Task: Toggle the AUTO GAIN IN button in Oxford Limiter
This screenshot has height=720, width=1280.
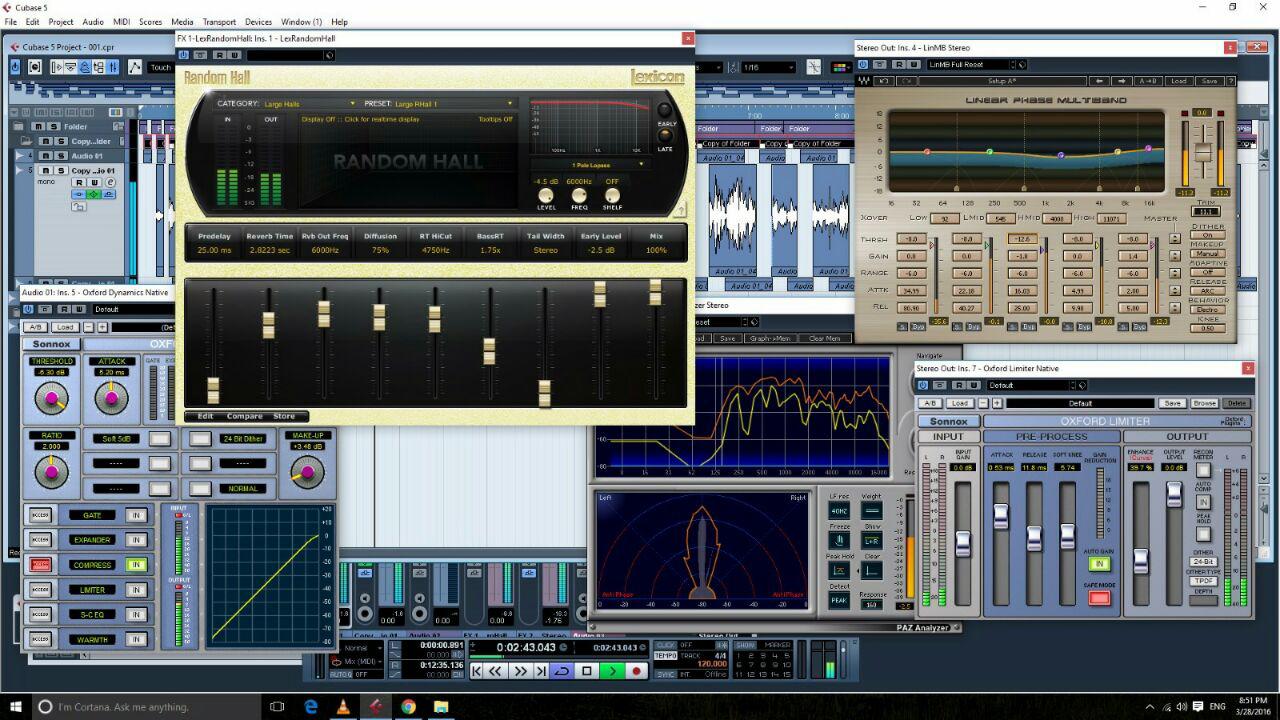Action: pos(1099,564)
